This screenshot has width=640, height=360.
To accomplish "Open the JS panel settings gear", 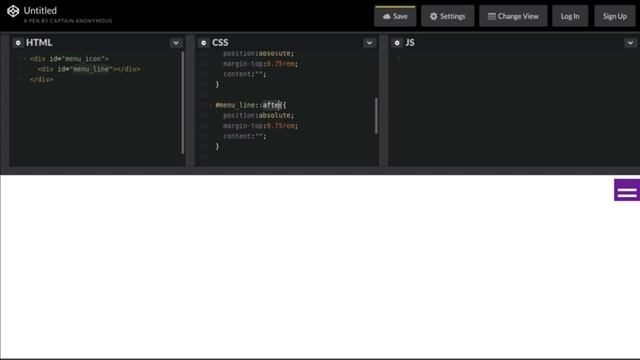I will [397, 42].
